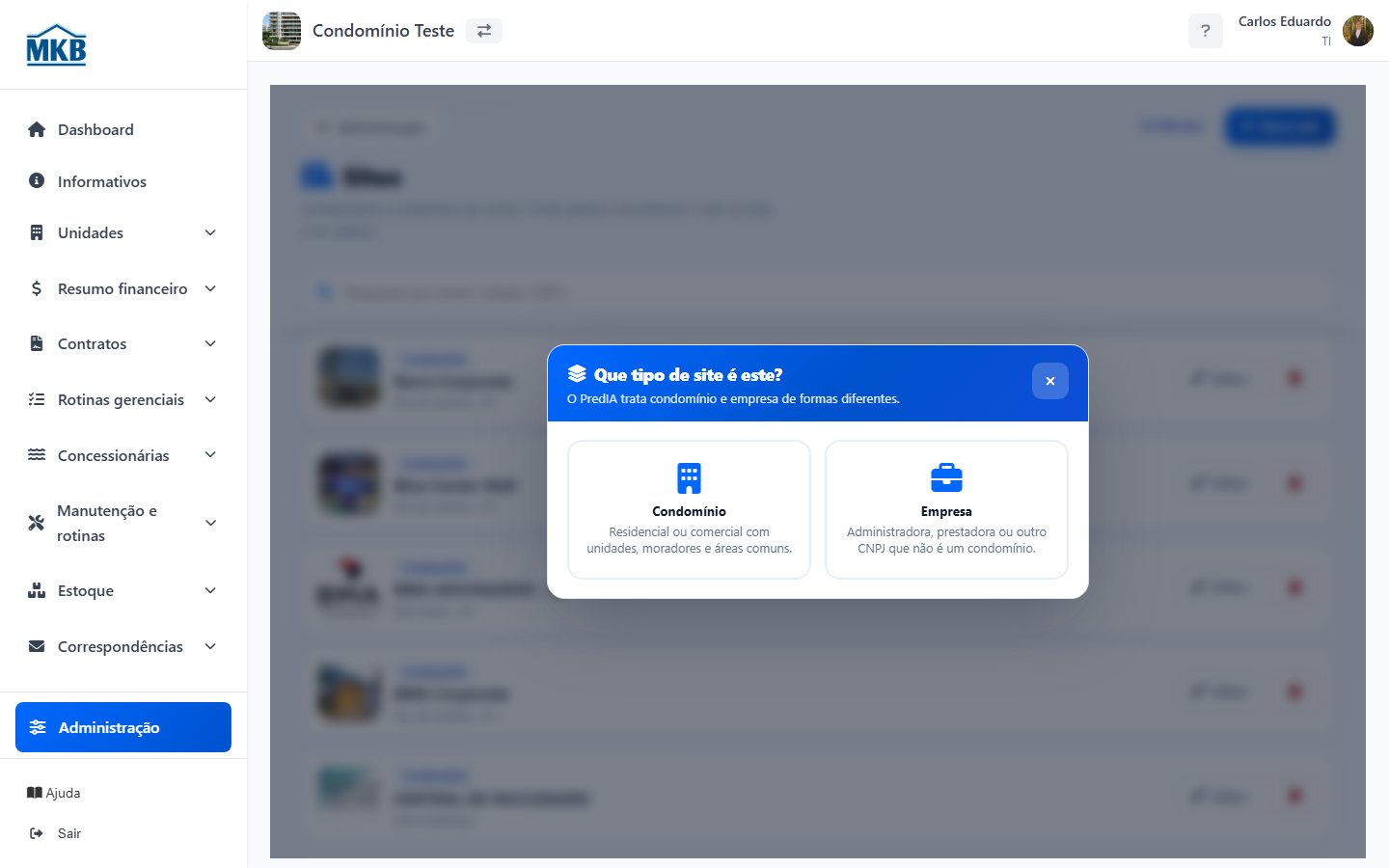Image resolution: width=1389 pixels, height=868 pixels.
Task: Open the Dashboard menu item
Action: [123, 129]
